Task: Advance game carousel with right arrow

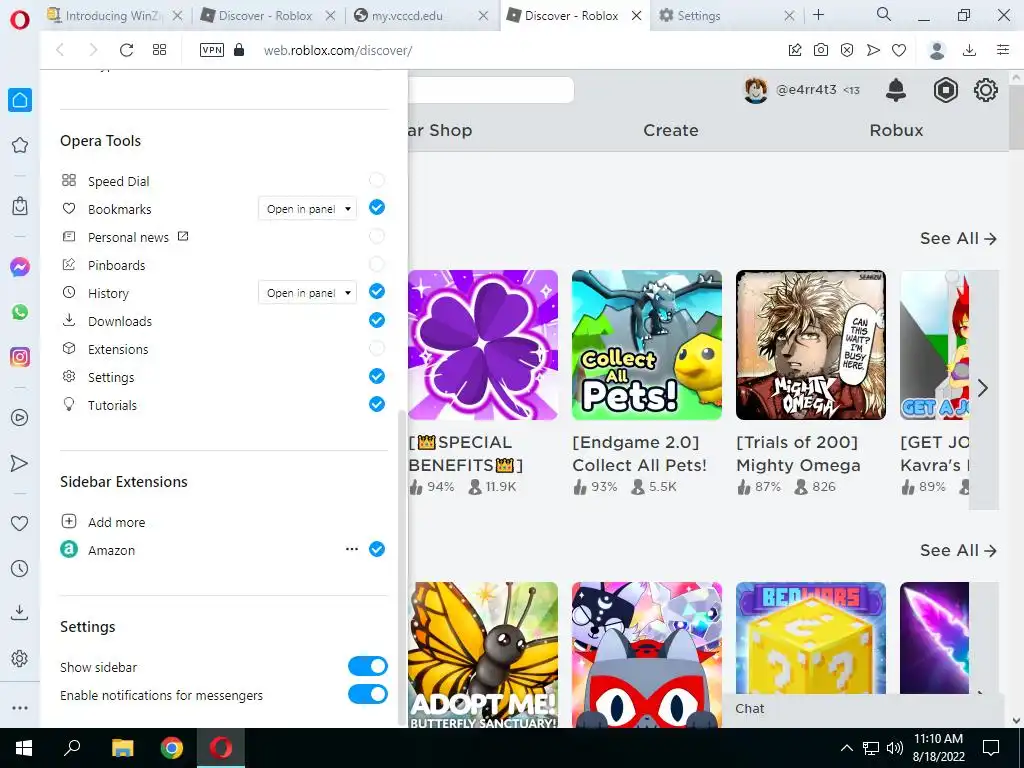Action: [983, 389]
